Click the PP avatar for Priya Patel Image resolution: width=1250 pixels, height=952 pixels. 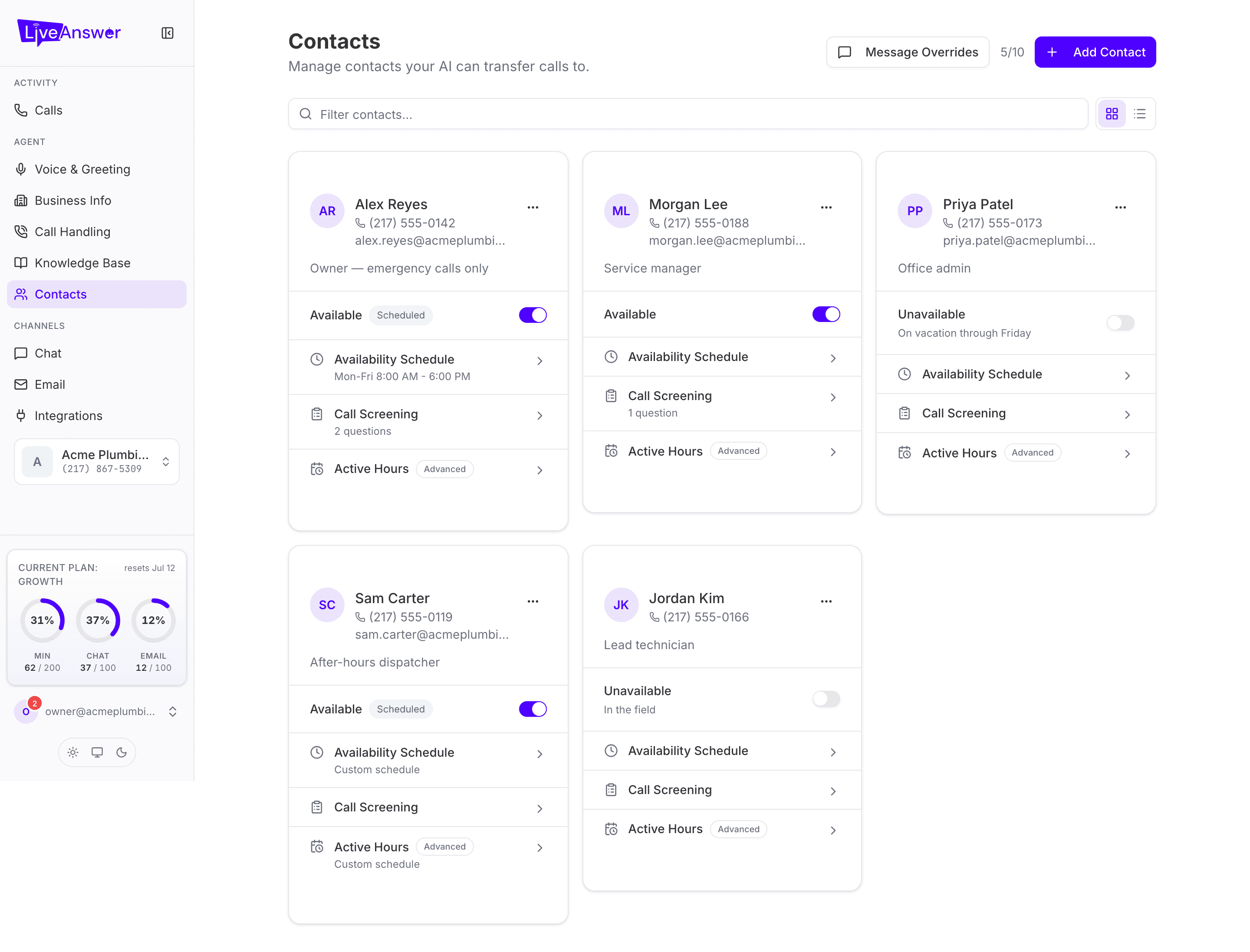914,211
